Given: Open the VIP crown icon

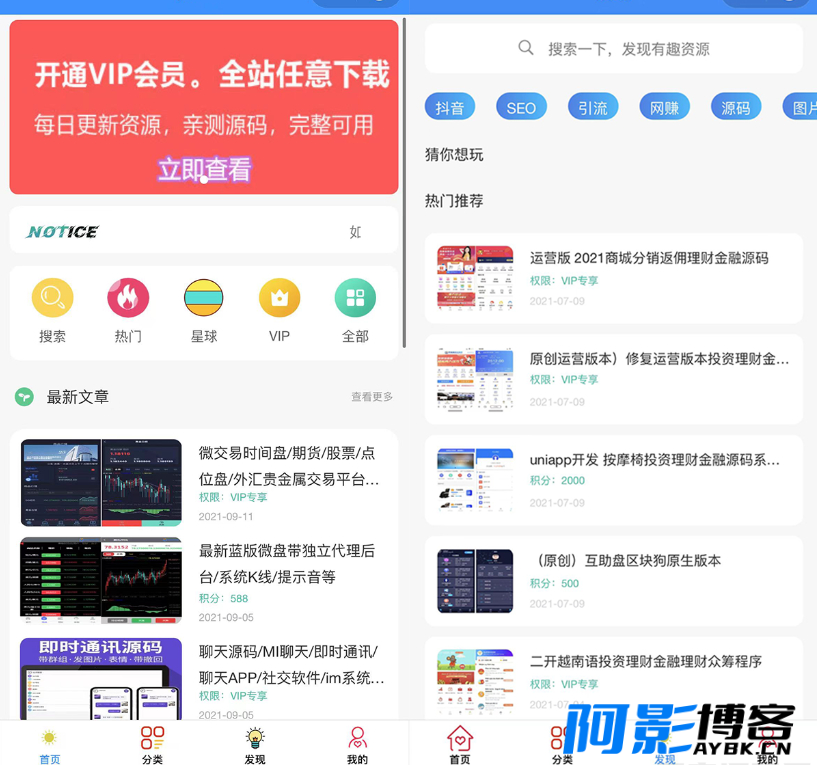Looking at the screenshot, I should (x=279, y=298).
